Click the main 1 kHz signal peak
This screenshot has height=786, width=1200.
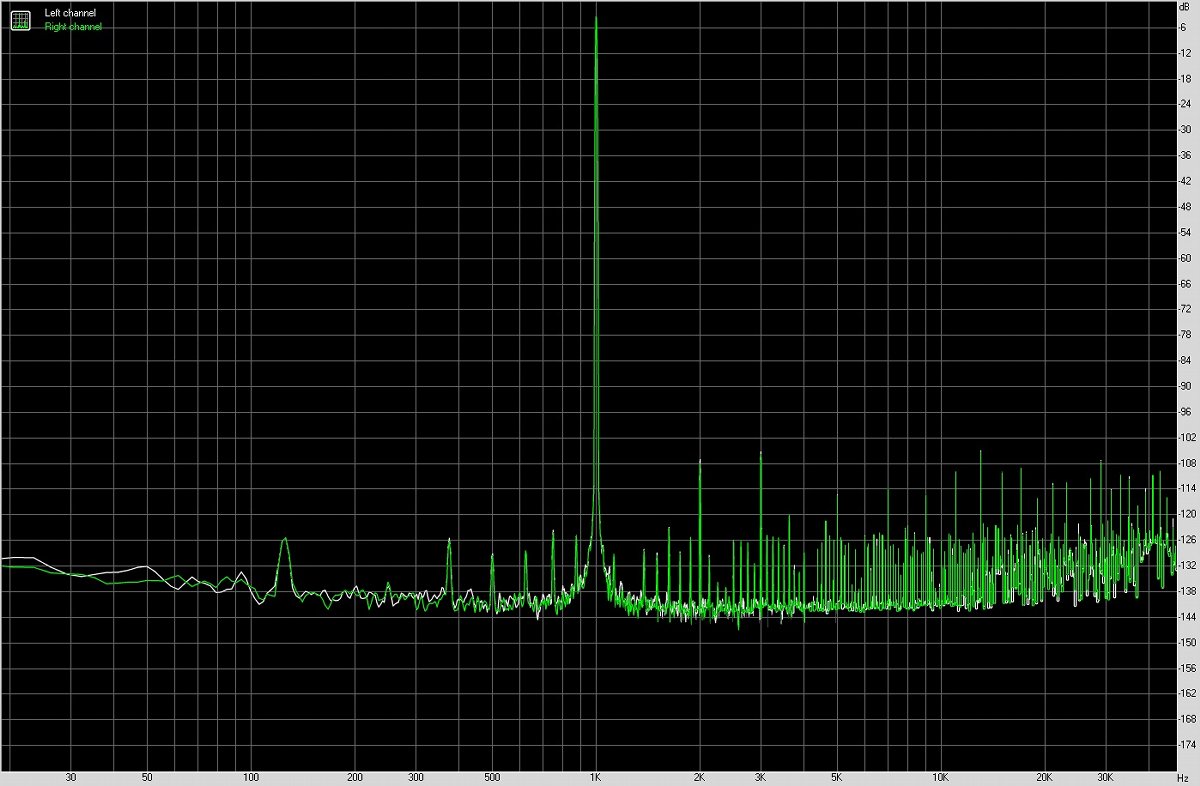[597, 20]
